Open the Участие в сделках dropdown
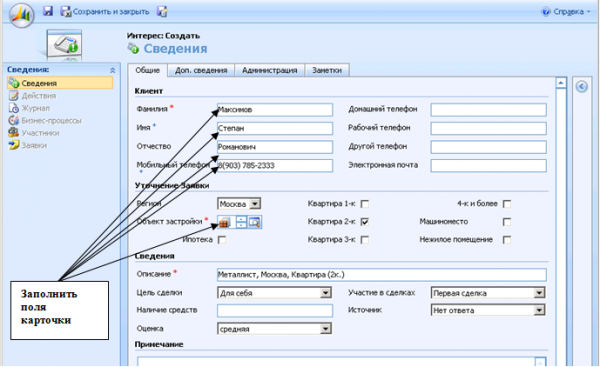This screenshot has height=367, width=600. point(488,293)
